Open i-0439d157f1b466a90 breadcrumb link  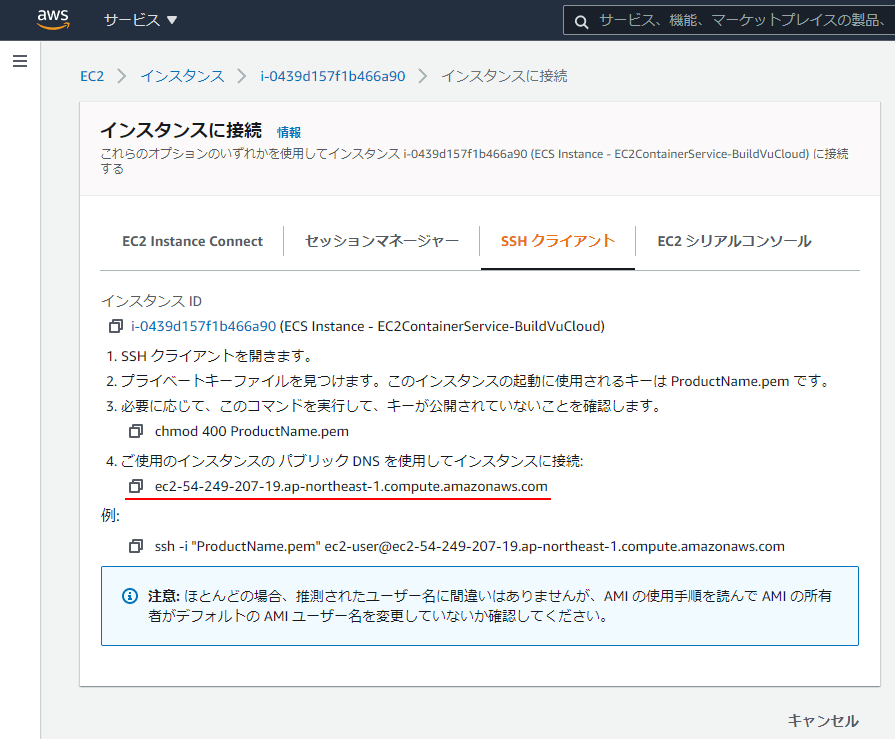pyautogui.click(x=333, y=76)
